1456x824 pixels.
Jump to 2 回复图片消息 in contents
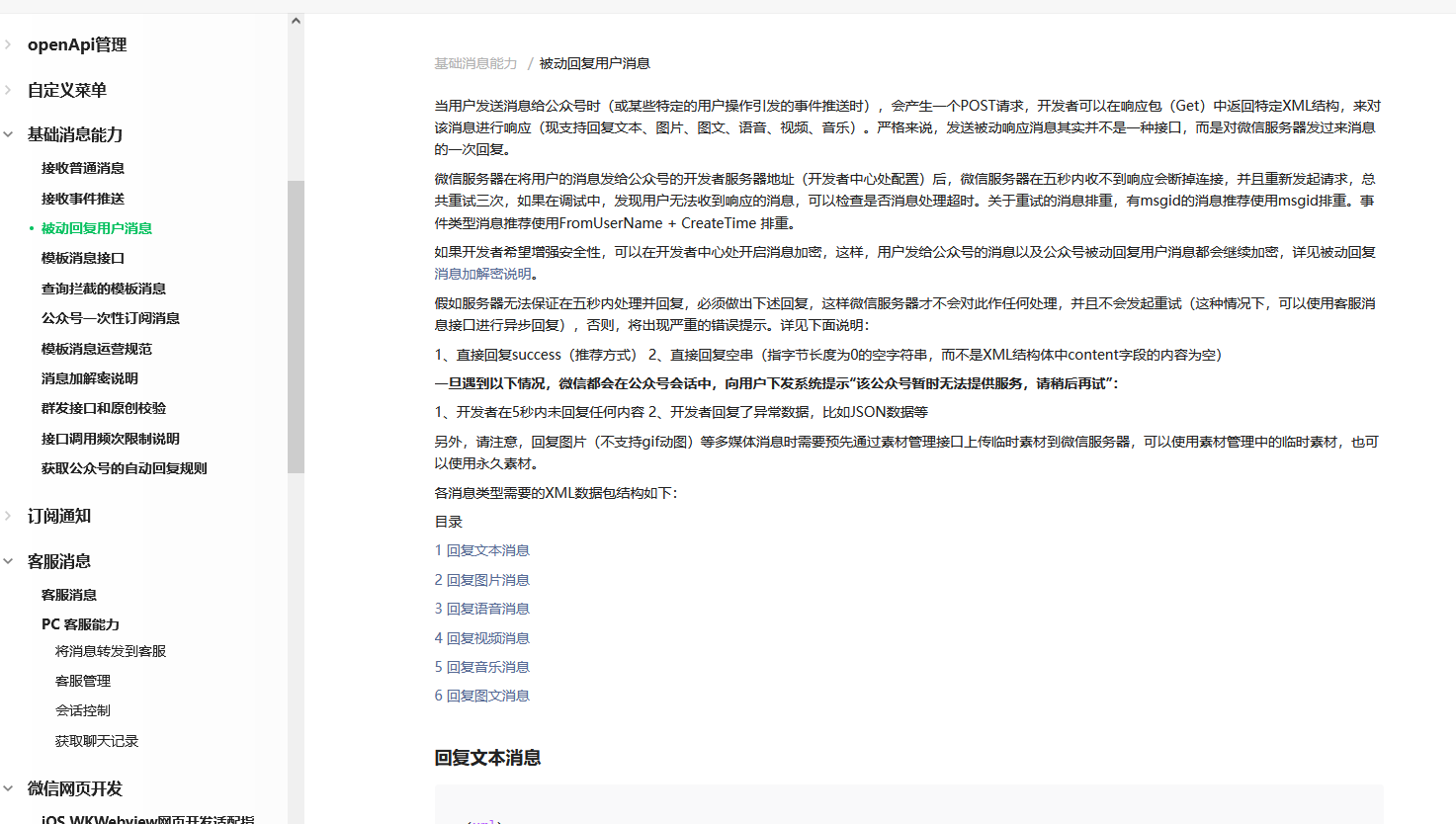point(482,580)
